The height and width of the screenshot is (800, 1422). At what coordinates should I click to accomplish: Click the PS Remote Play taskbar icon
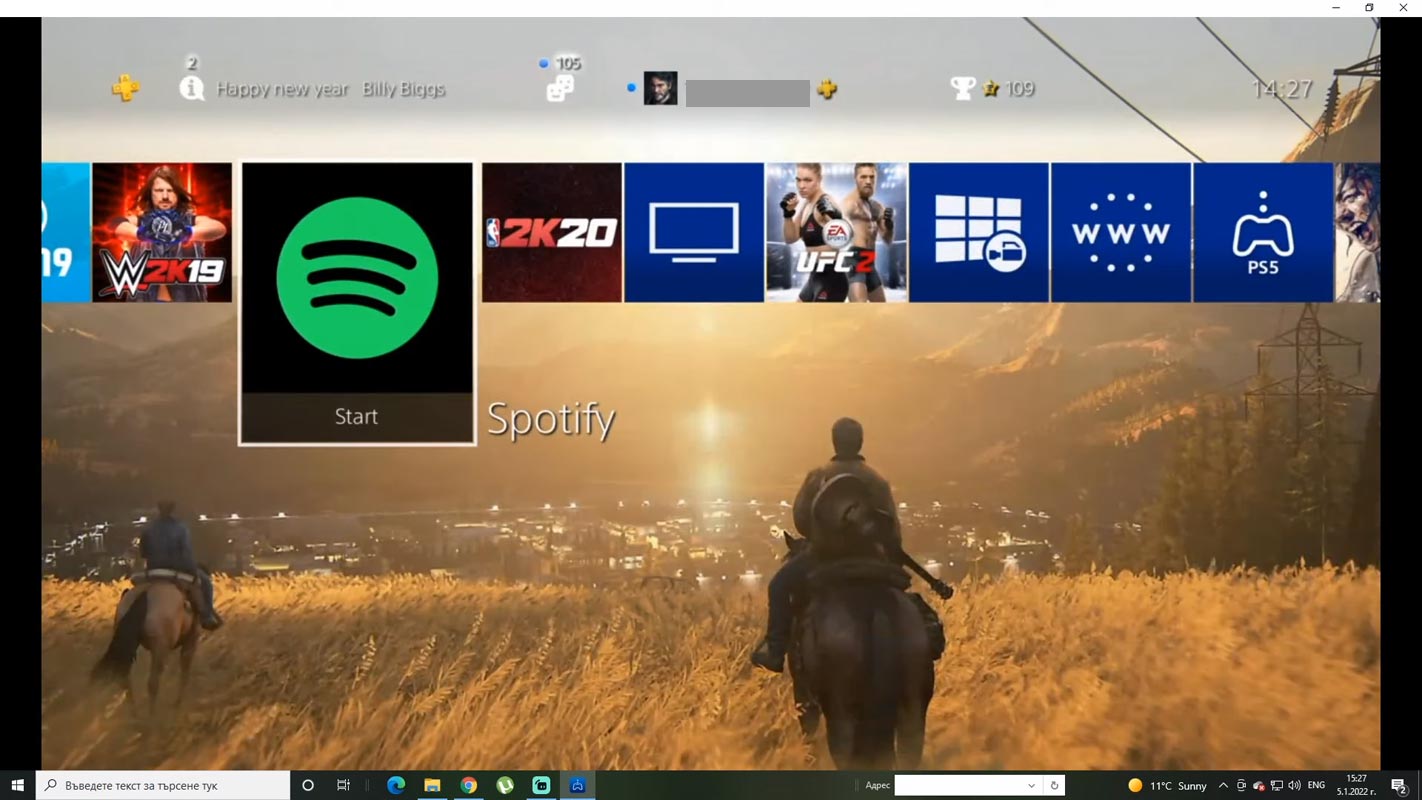pyautogui.click(x=577, y=785)
